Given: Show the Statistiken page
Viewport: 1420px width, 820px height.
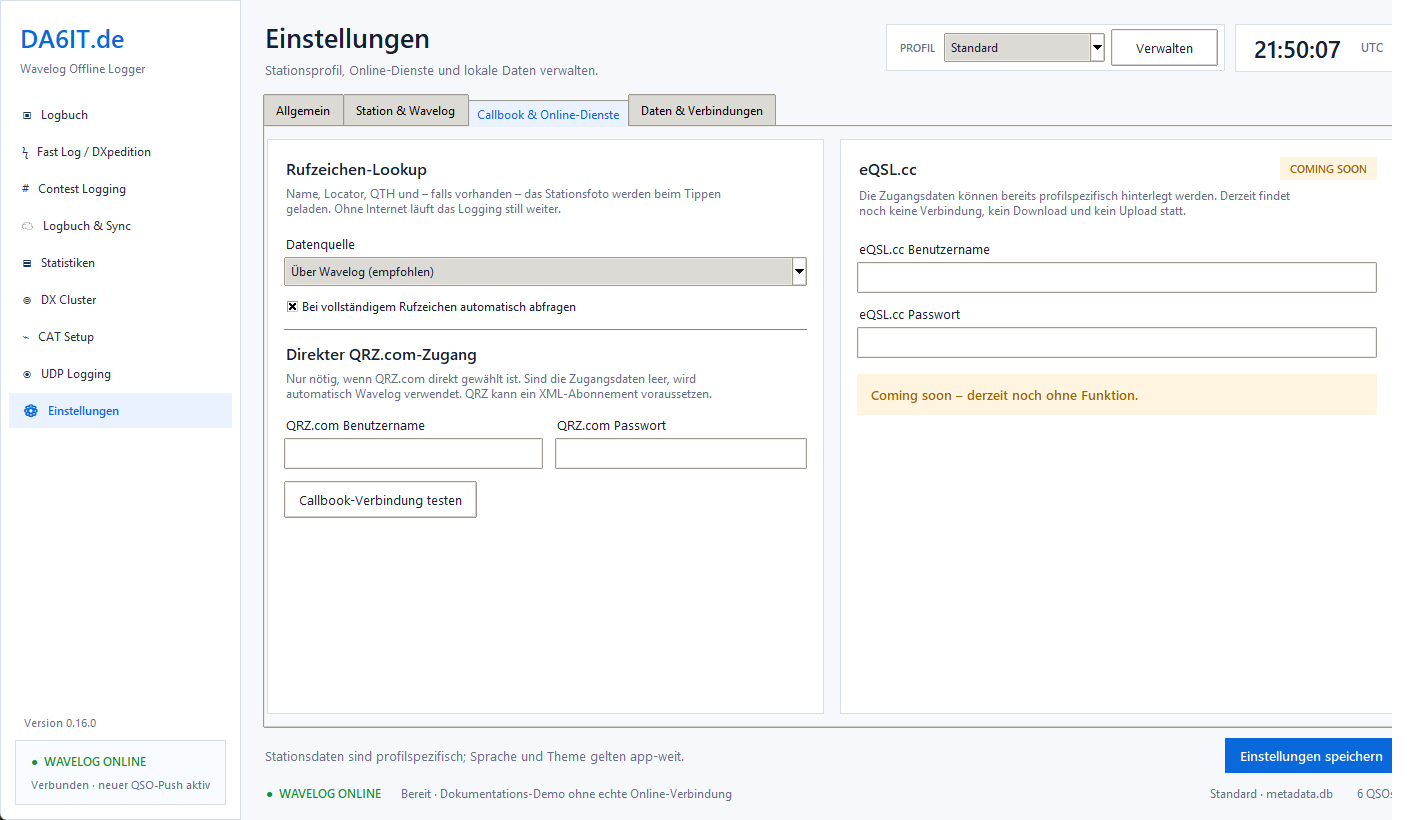Looking at the screenshot, I should click(120, 263).
